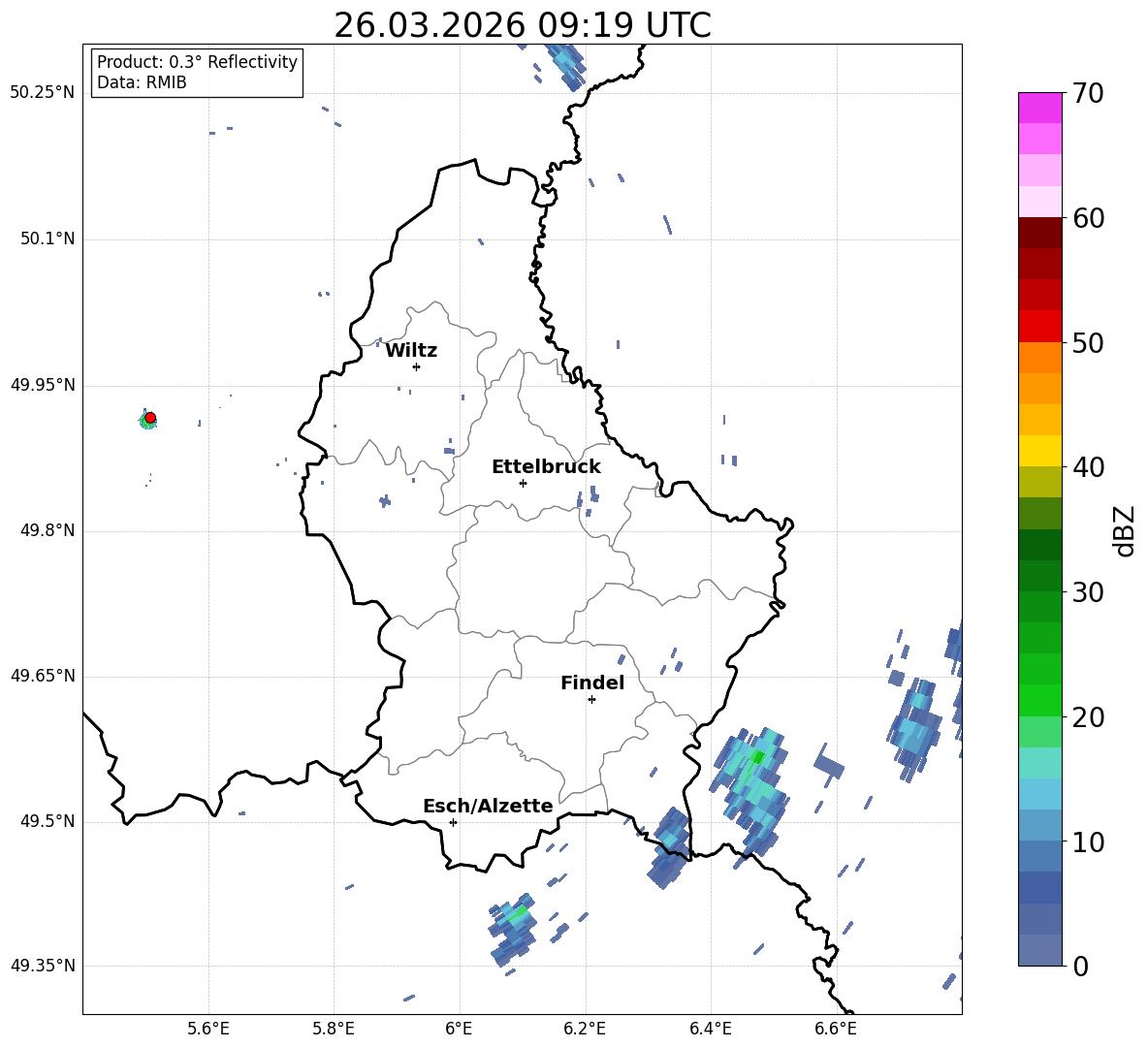The width and height of the screenshot is (1148, 1048).
Task: Click the 49.65°N latitude label
Action: [43, 676]
